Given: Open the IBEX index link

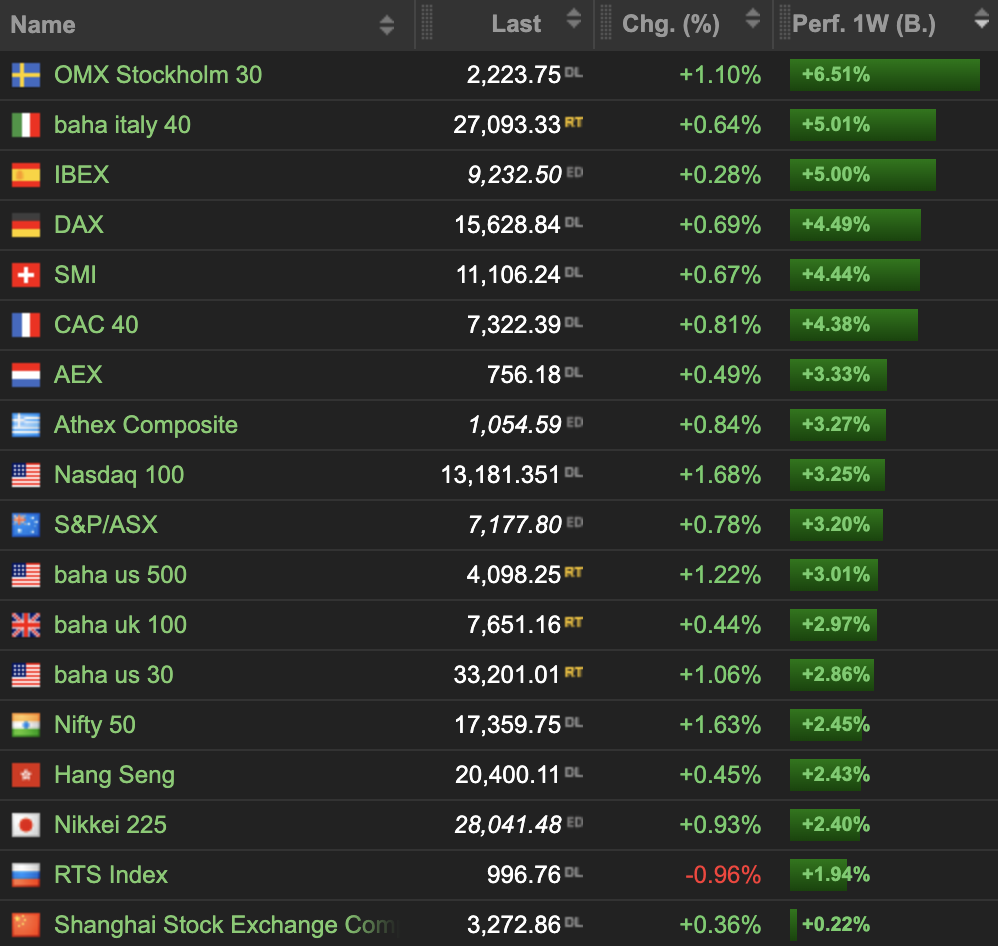Looking at the screenshot, I should click(81, 175).
